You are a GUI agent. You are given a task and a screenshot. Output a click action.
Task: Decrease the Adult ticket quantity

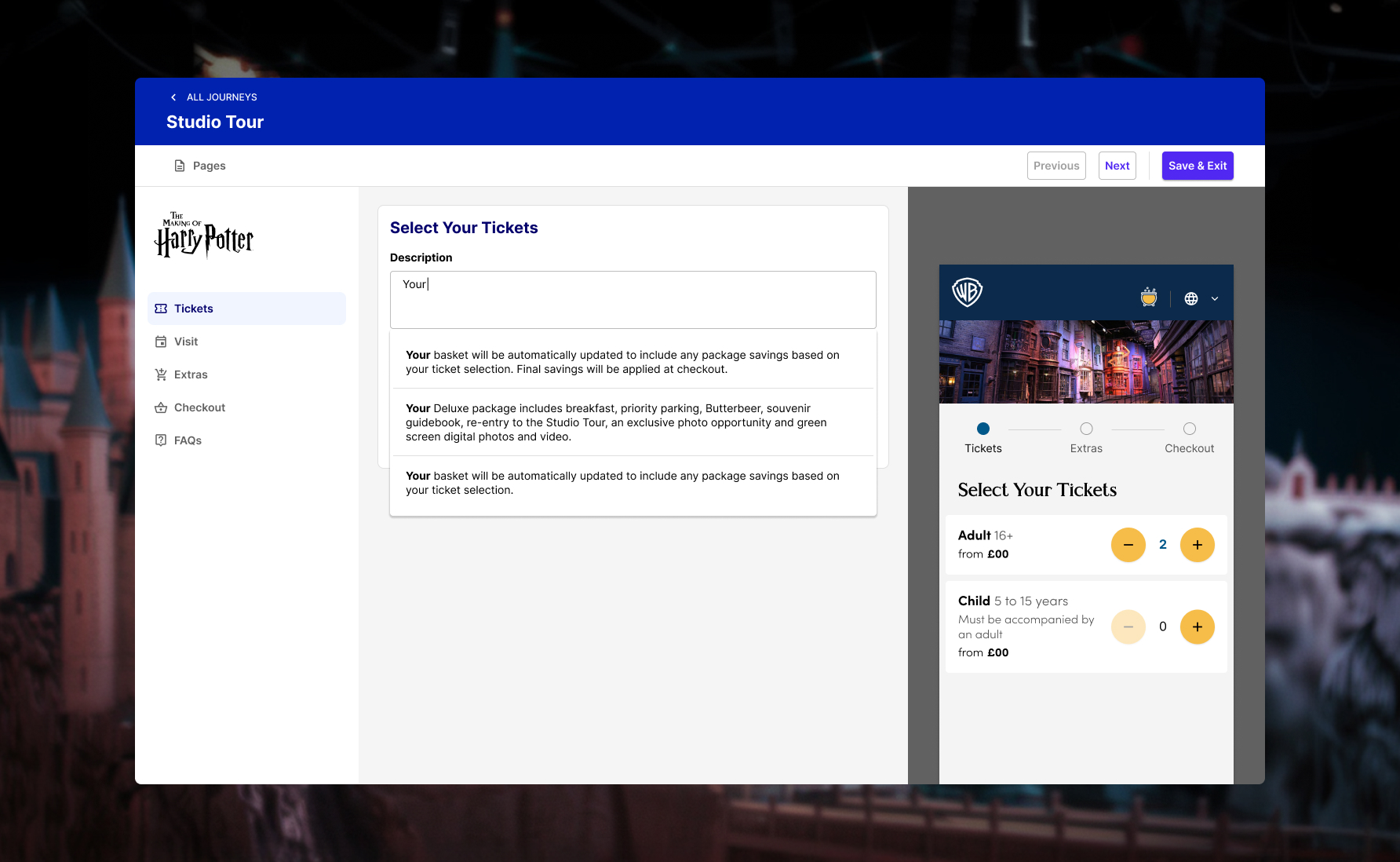pos(1128,545)
